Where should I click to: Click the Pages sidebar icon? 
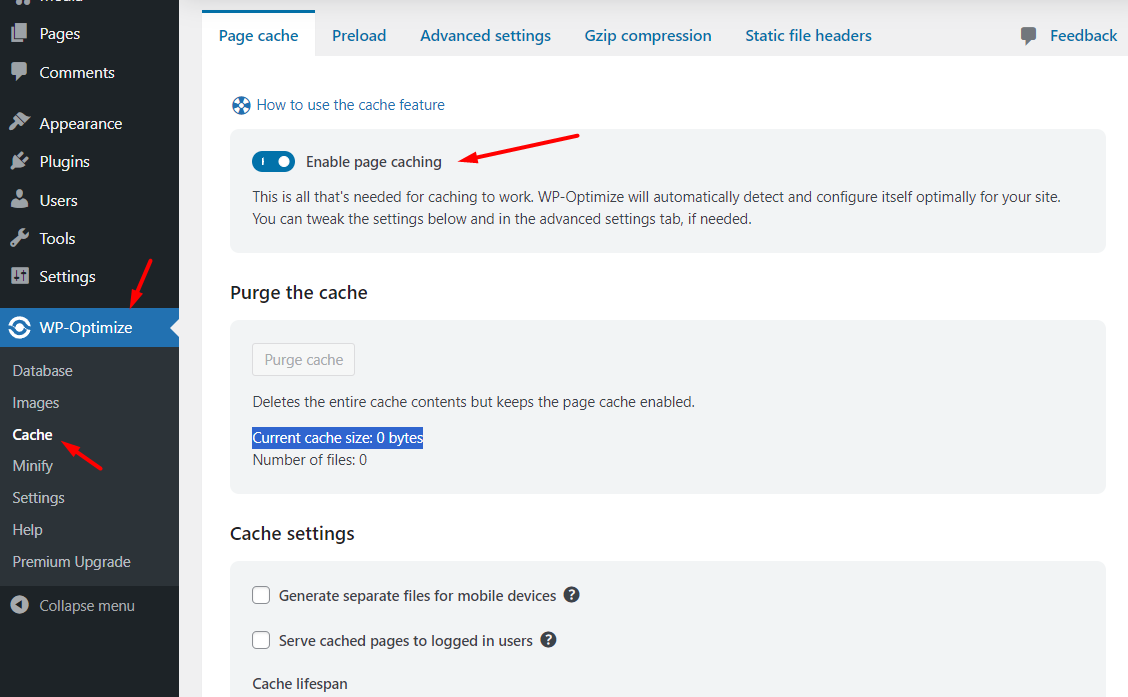(x=19, y=34)
